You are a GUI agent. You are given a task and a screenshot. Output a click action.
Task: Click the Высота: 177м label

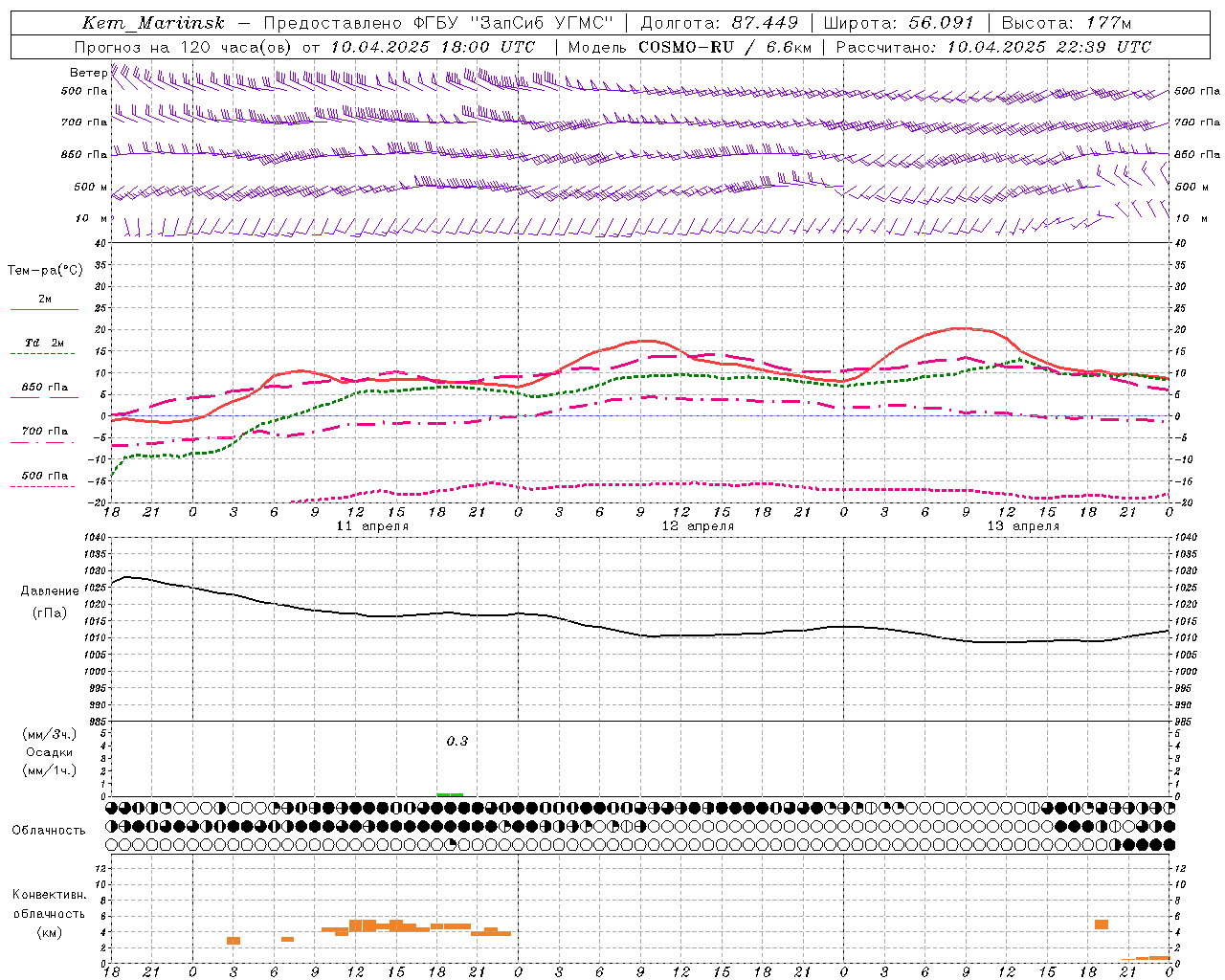tap(1066, 22)
